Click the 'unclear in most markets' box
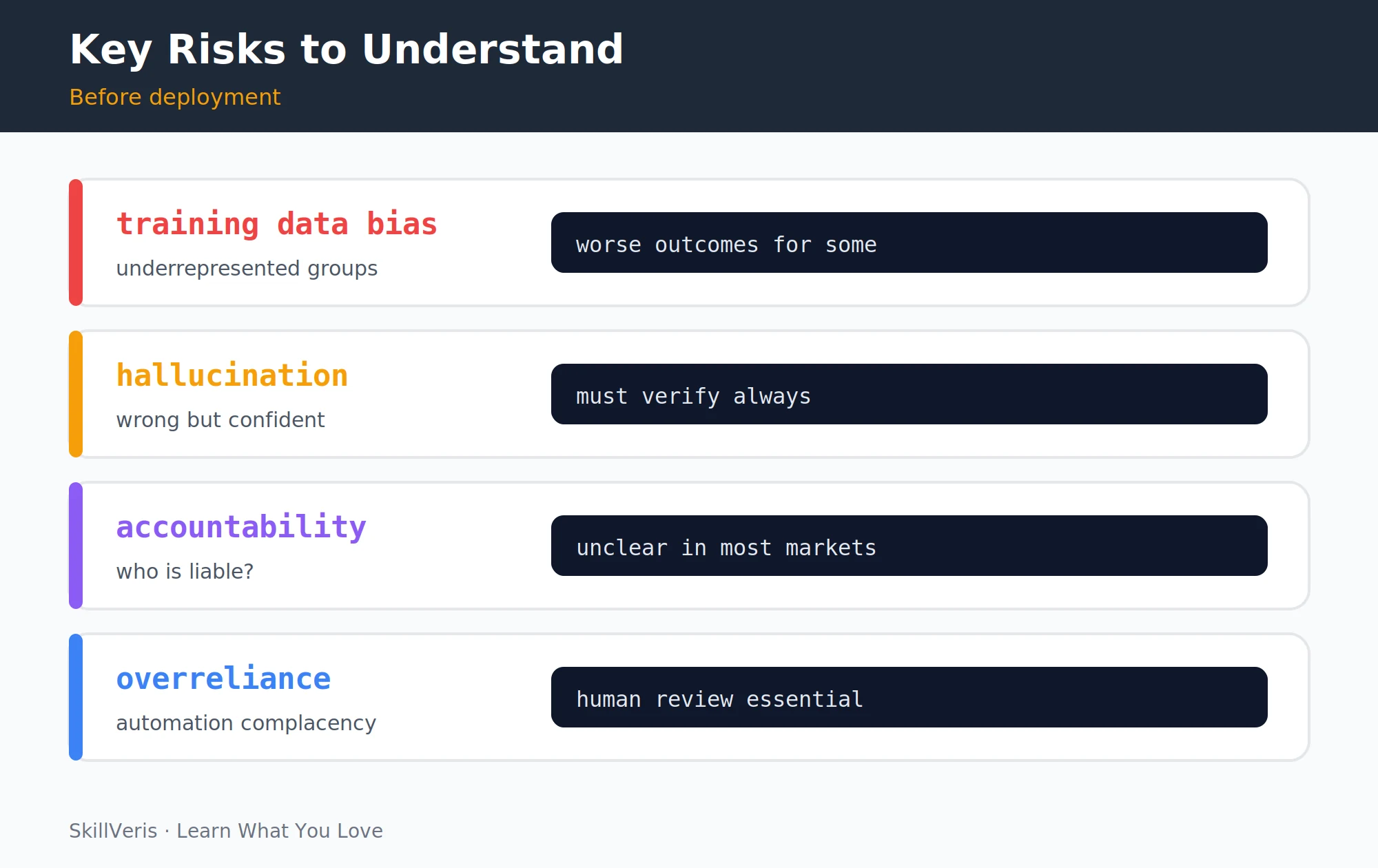1378x868 pixels. [x=909, y=546]
